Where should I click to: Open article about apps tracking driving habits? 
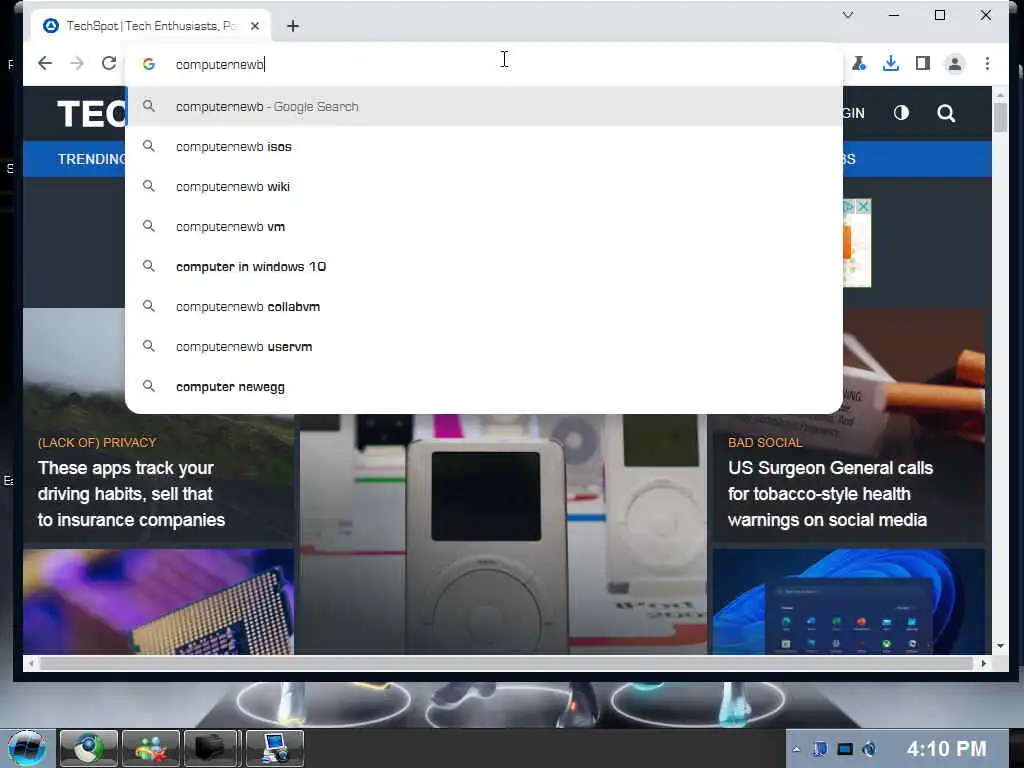pos(131,494)
